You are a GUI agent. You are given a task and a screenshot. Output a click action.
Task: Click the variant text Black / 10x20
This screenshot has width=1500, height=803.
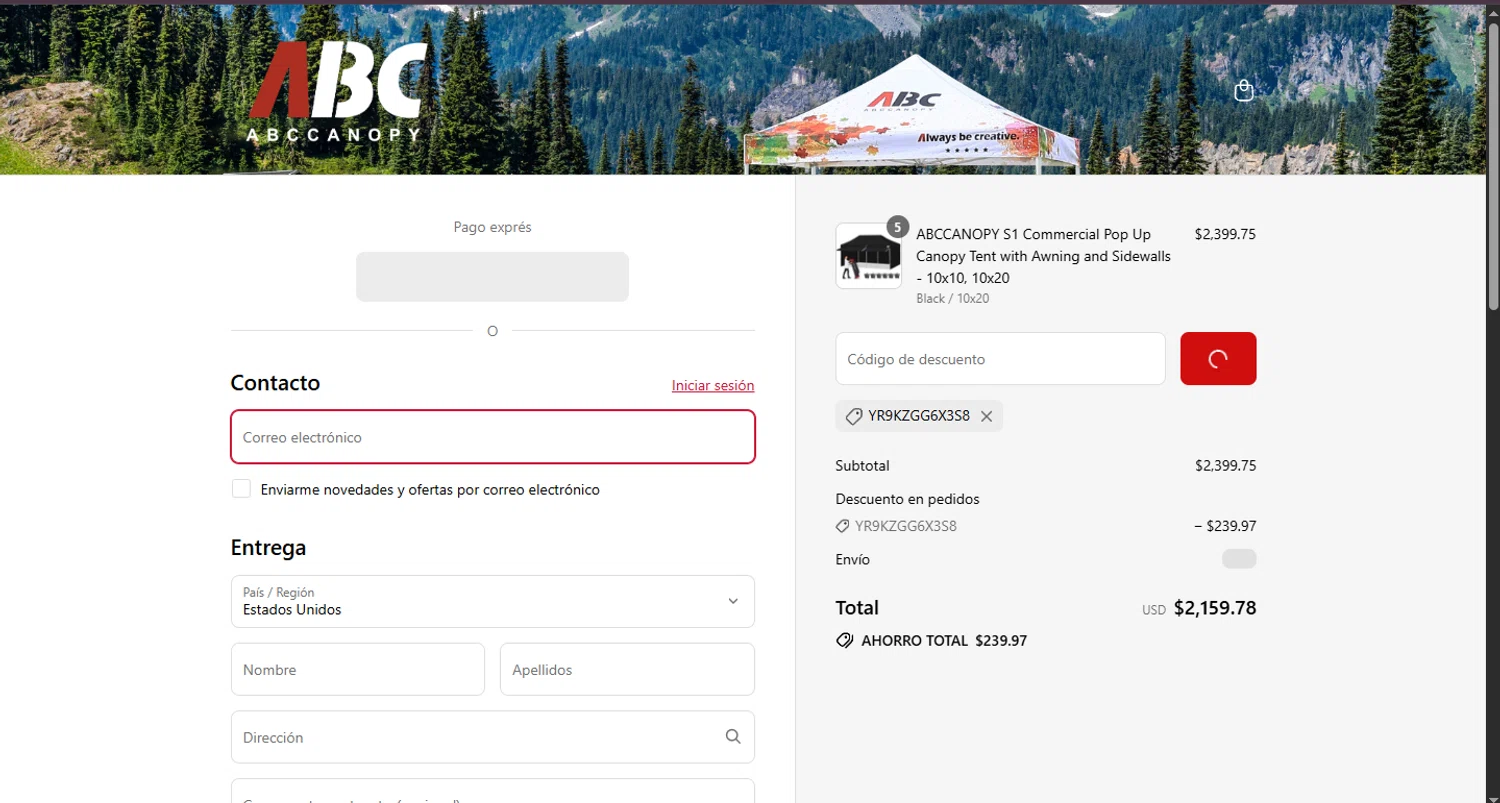(952, 299)
